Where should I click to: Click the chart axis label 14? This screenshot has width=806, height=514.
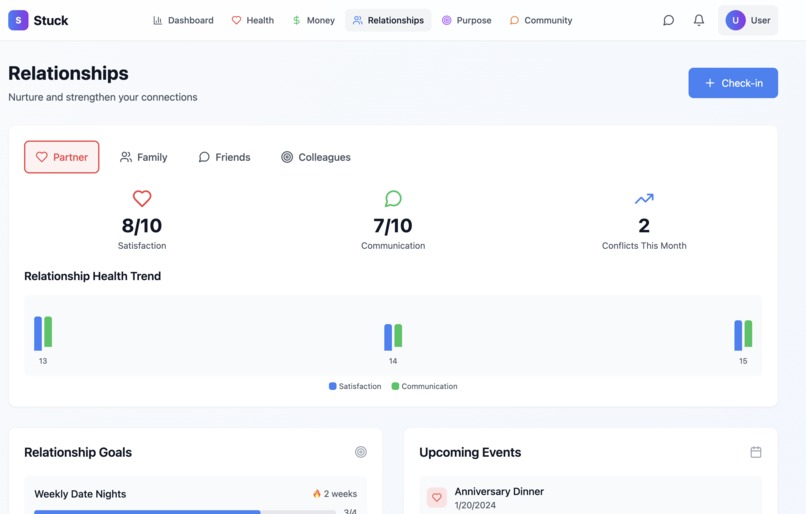tap(393, 361)
